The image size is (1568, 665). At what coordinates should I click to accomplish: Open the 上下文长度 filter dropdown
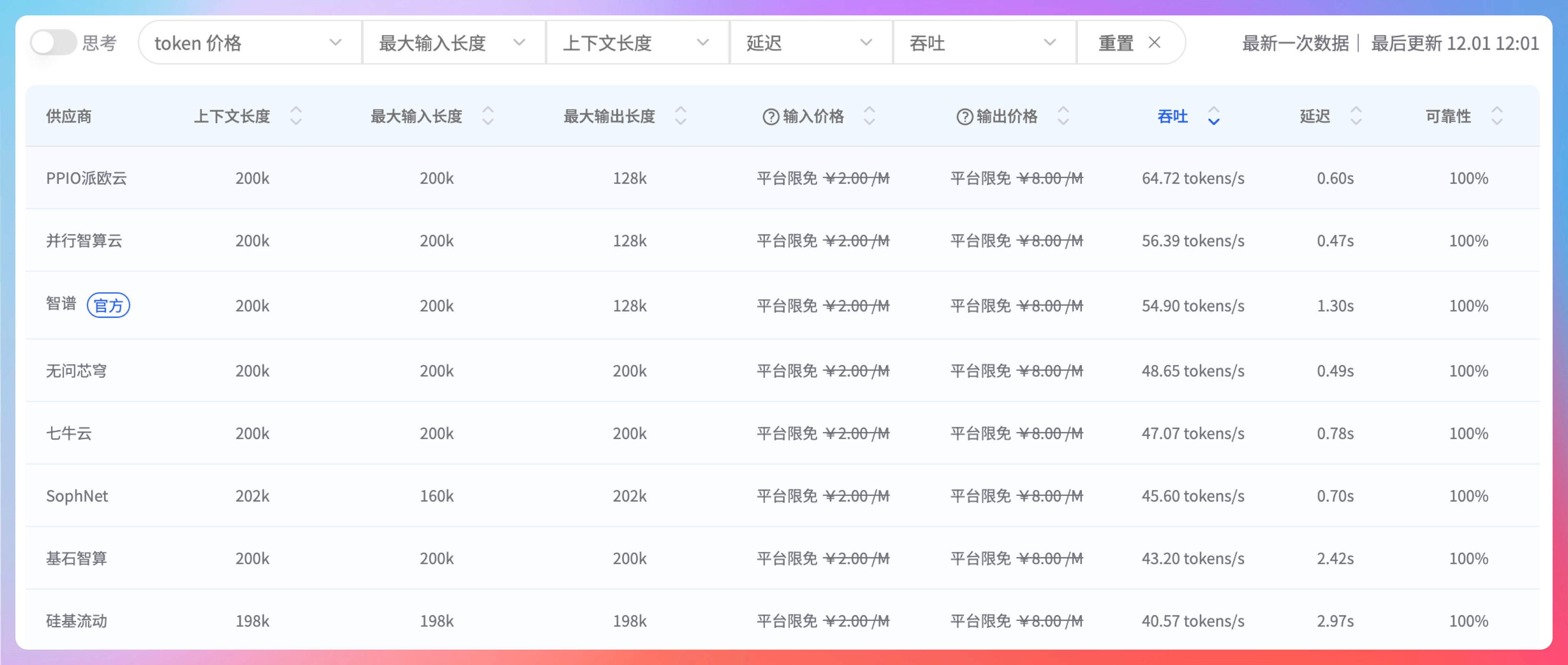pyautogui.click(x=636, y=43)
